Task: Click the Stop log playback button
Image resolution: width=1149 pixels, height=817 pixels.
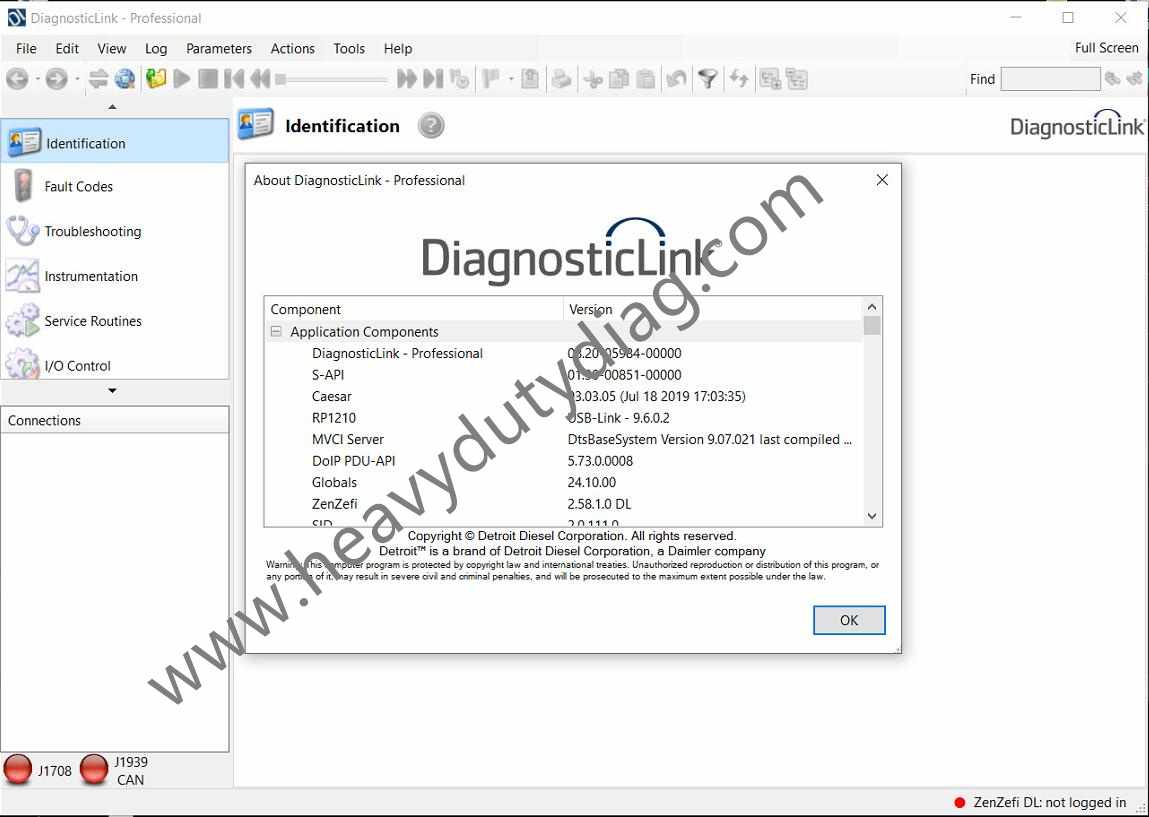Action: 208,79
